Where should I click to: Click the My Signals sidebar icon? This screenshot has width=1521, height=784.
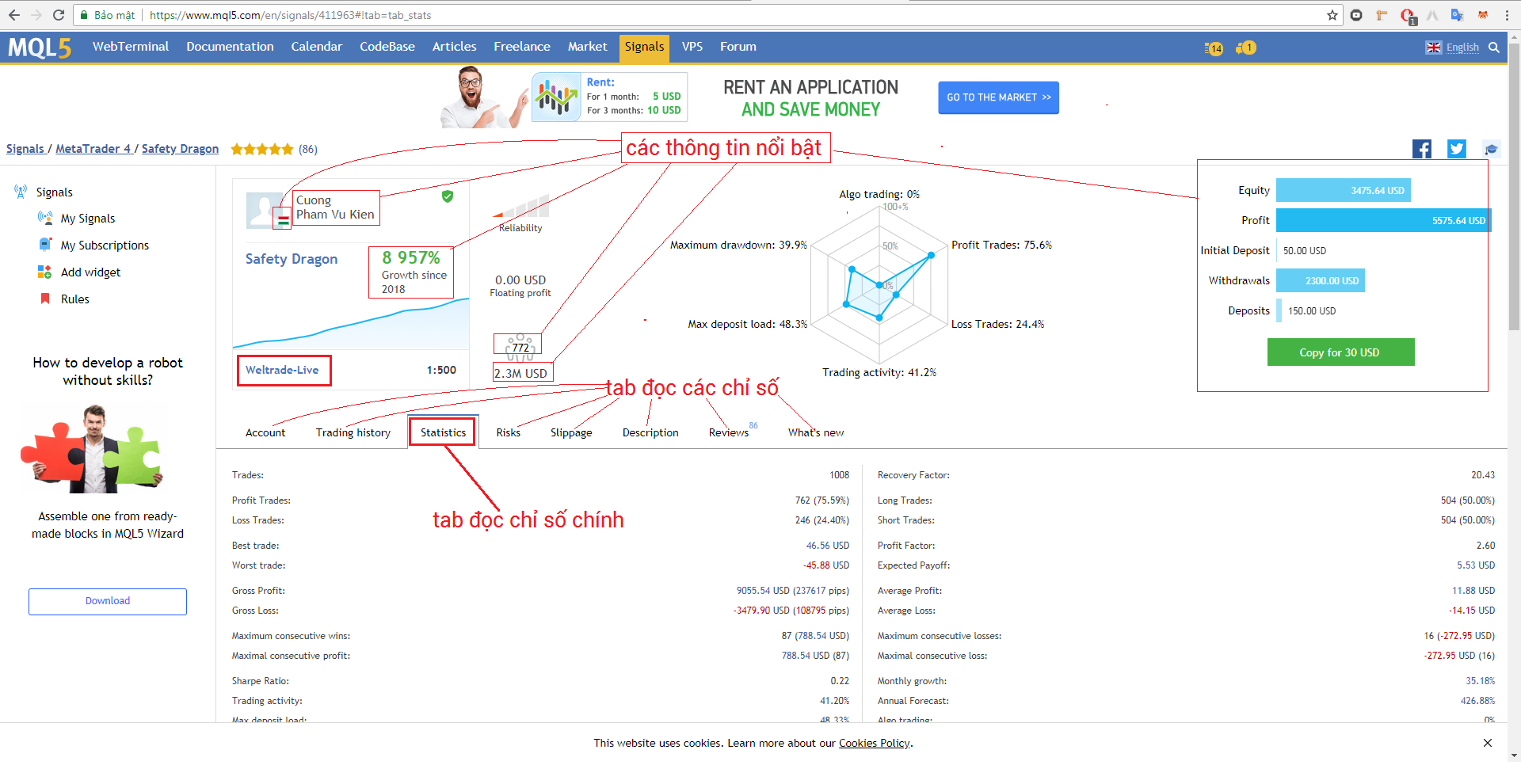[45, 218]
